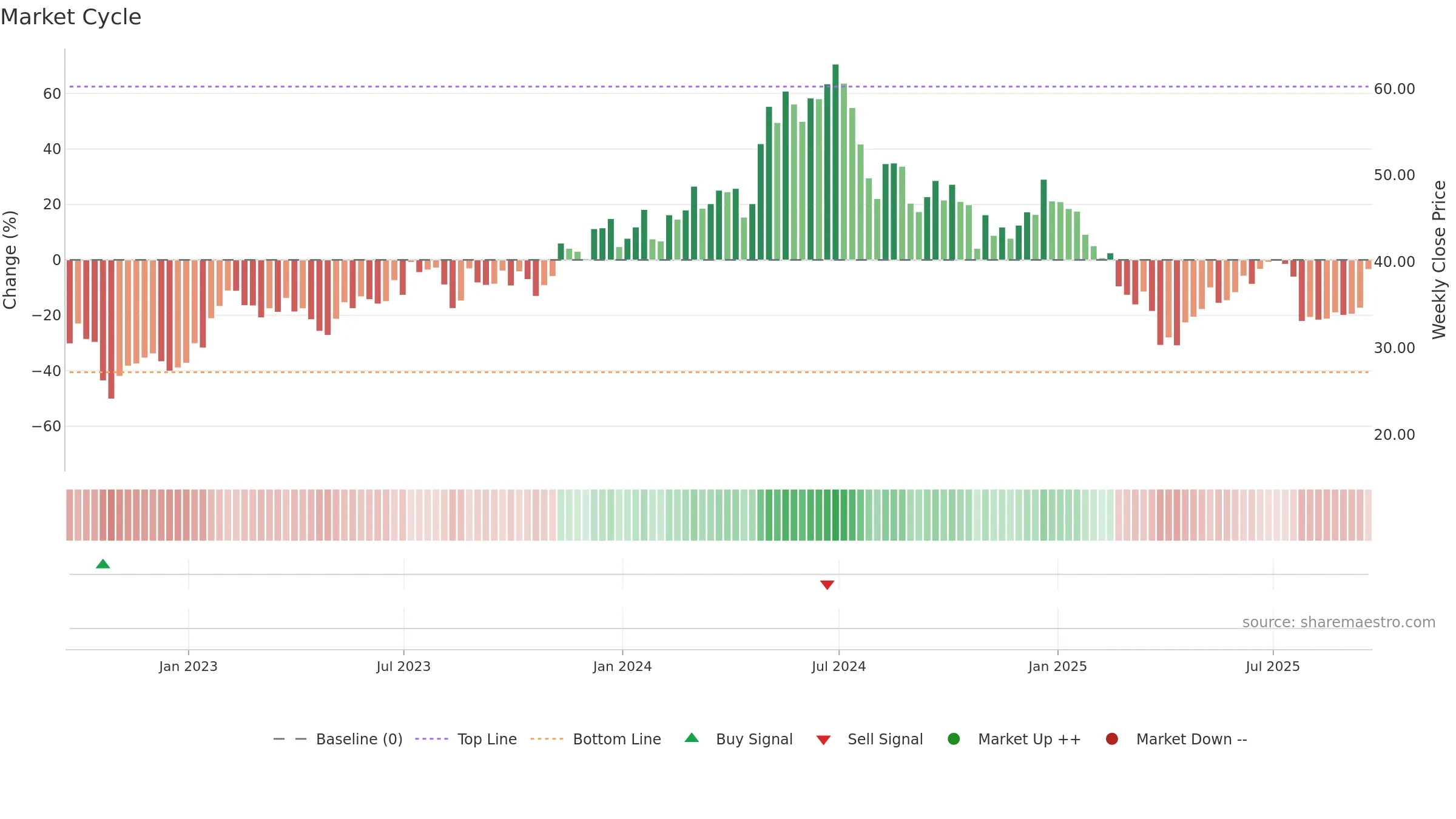The height and width of the screenshot is (819, 1456).
Task: Click the Jul 2024 axis label
Action: 839,666
